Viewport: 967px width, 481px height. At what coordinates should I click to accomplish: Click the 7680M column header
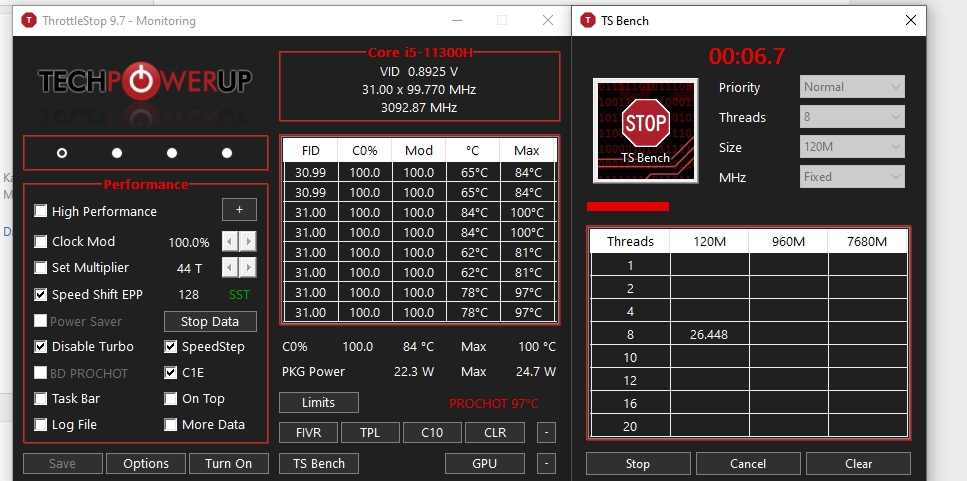point(867,241)
